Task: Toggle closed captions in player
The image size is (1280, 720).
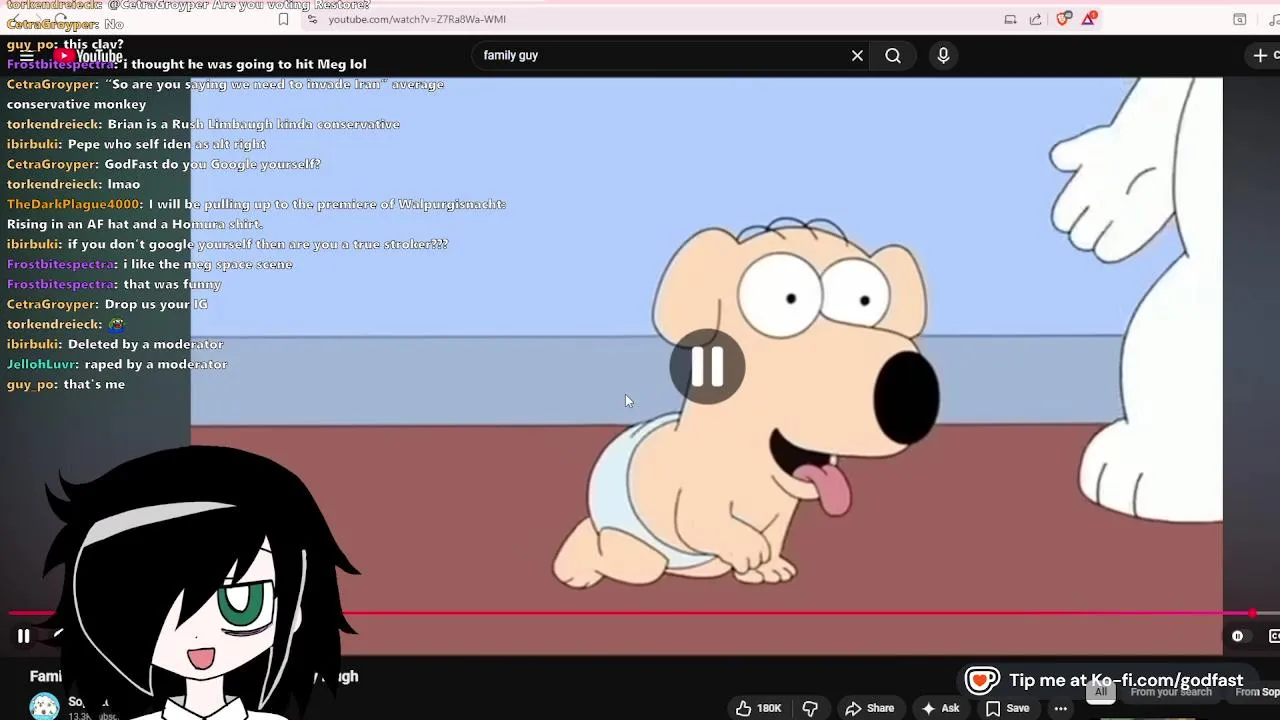Action: tap(1274, 636)
